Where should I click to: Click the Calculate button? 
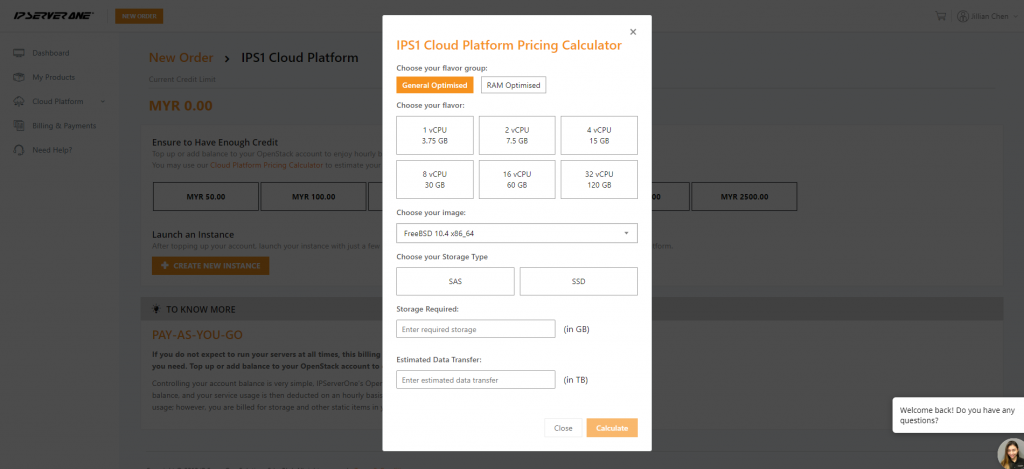point(612,428)
